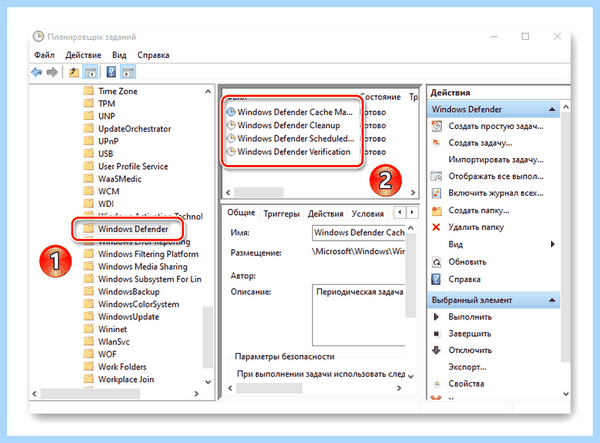Select the WlanSvc folder
This screenshot has height=443, width=600.
click(x=114, y=342)
